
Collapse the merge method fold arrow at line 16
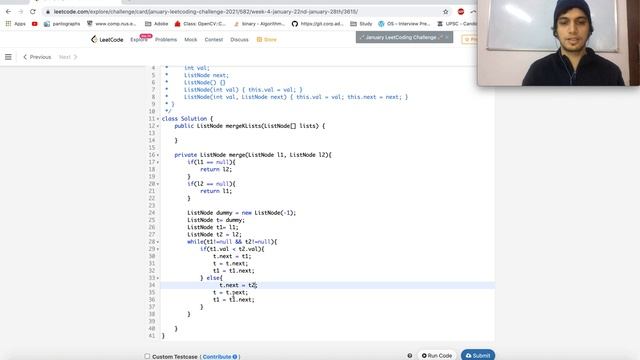point(158,155)
